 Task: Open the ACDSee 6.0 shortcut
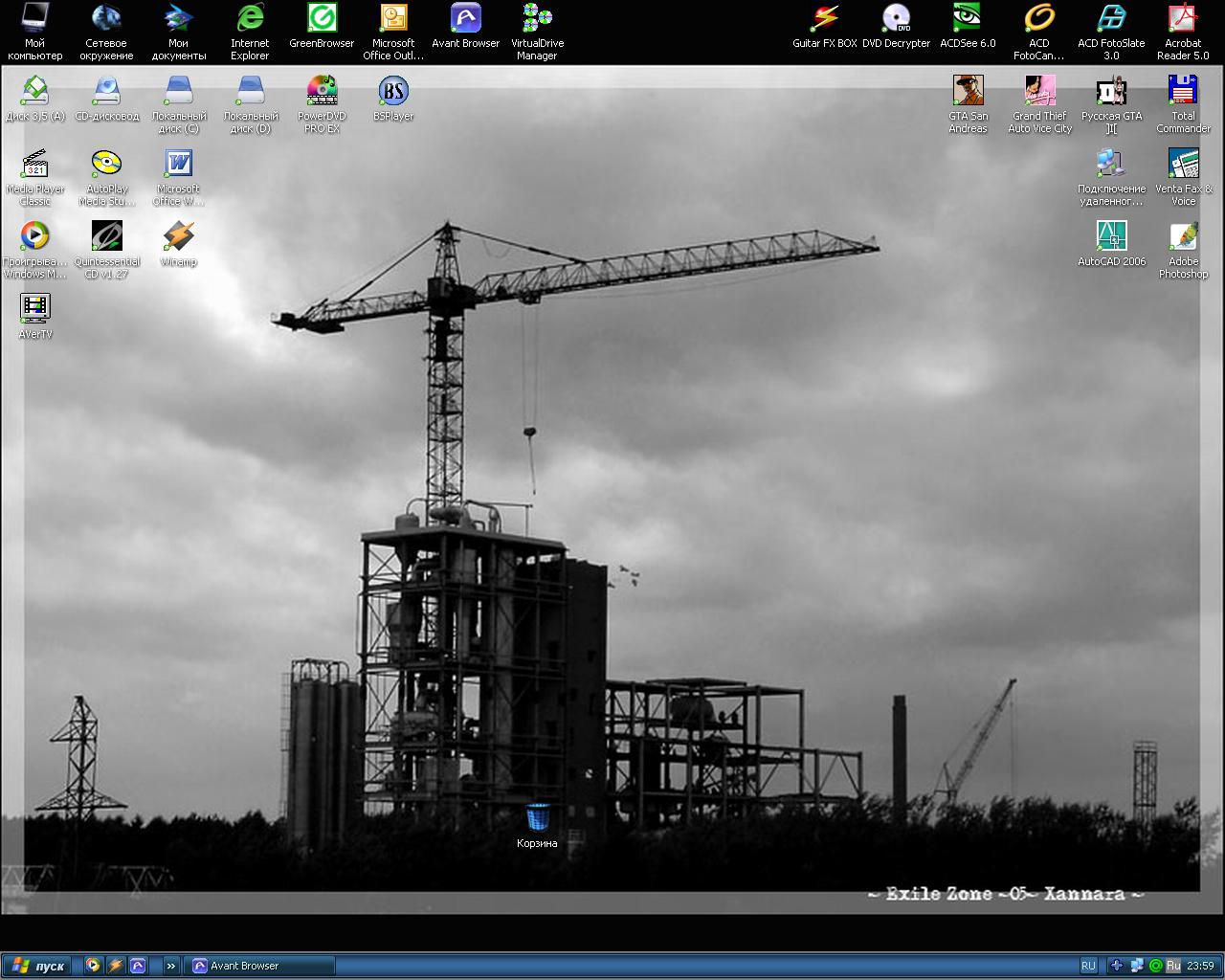968,19
